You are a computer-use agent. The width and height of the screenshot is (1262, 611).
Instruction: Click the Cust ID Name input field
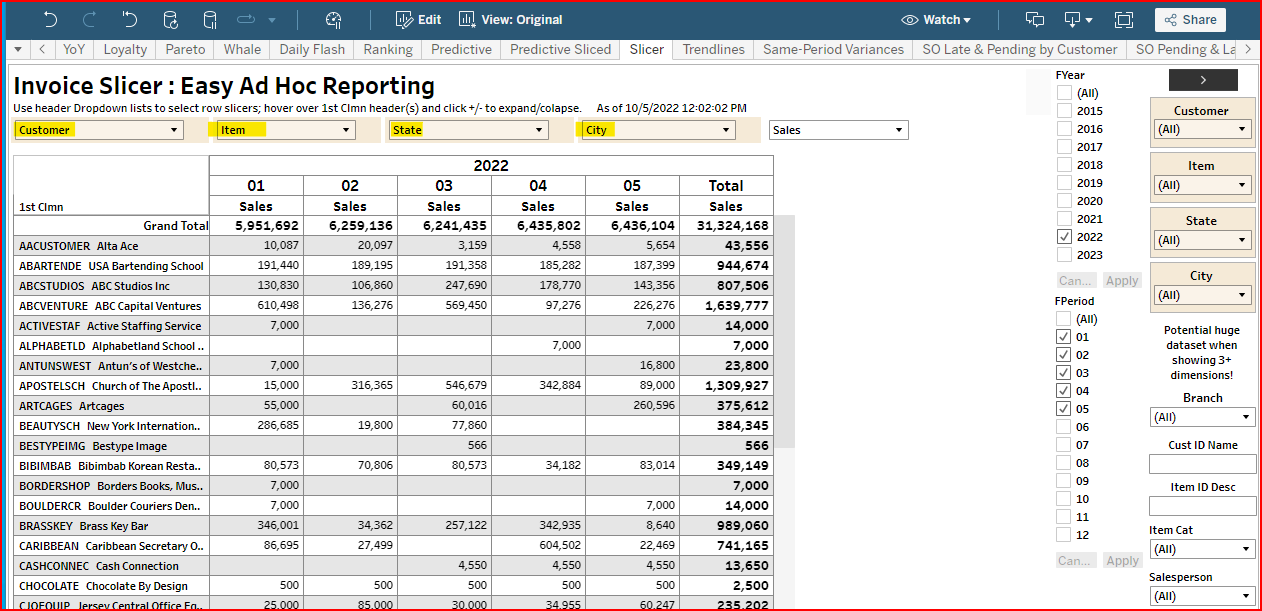(1202, 464)
